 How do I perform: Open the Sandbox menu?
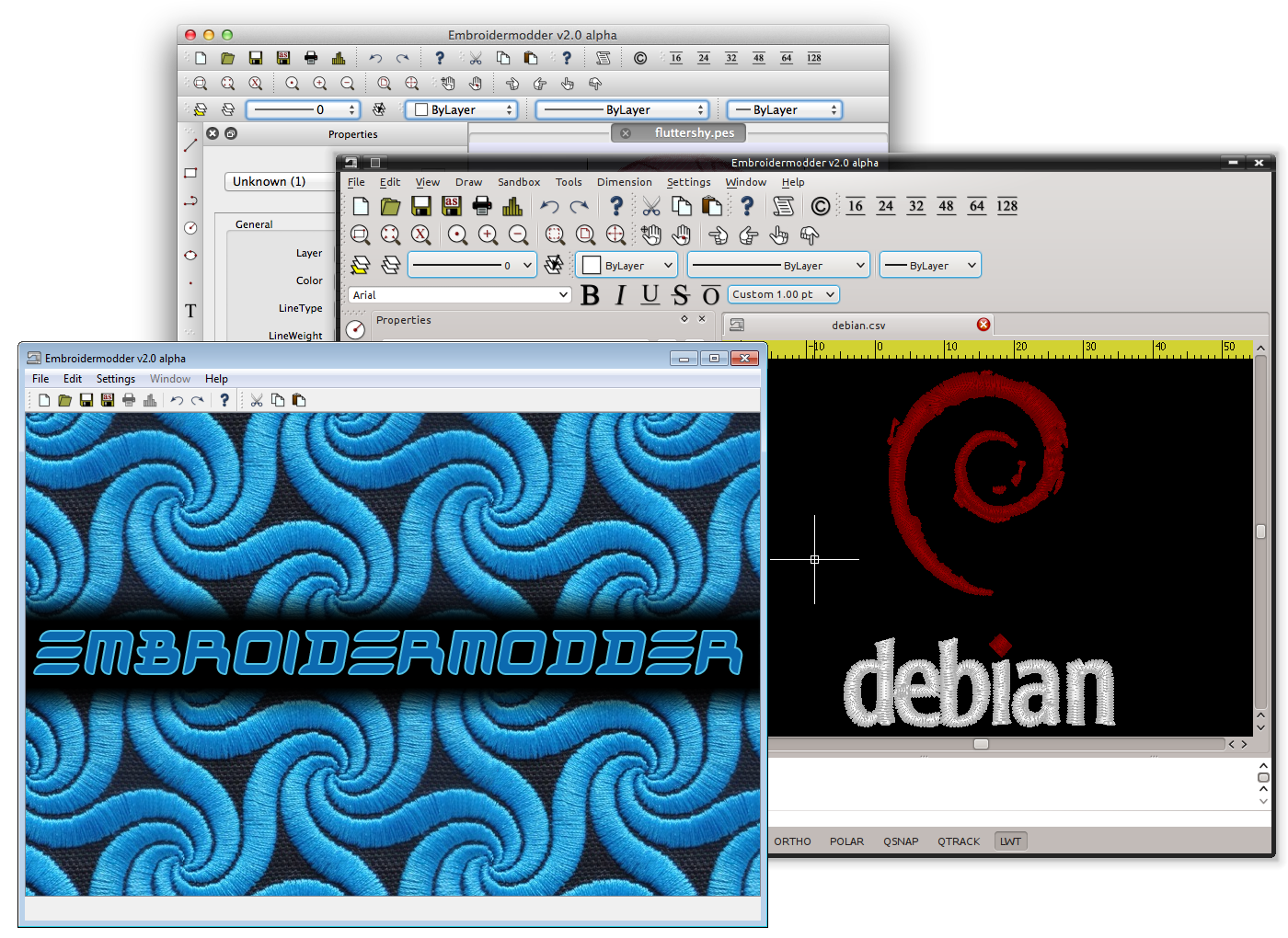519,182
